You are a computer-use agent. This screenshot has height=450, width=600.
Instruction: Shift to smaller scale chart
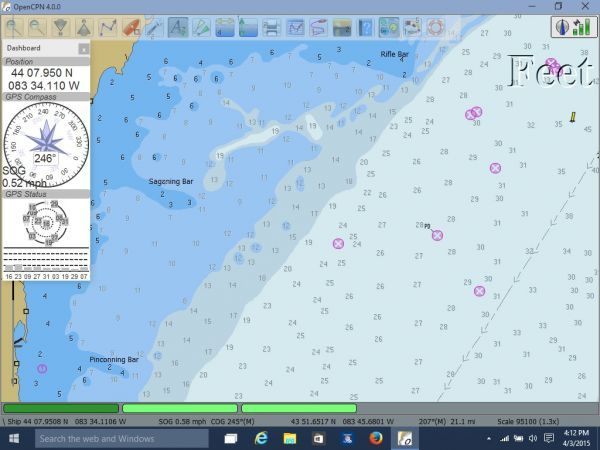tap(84, 27)
